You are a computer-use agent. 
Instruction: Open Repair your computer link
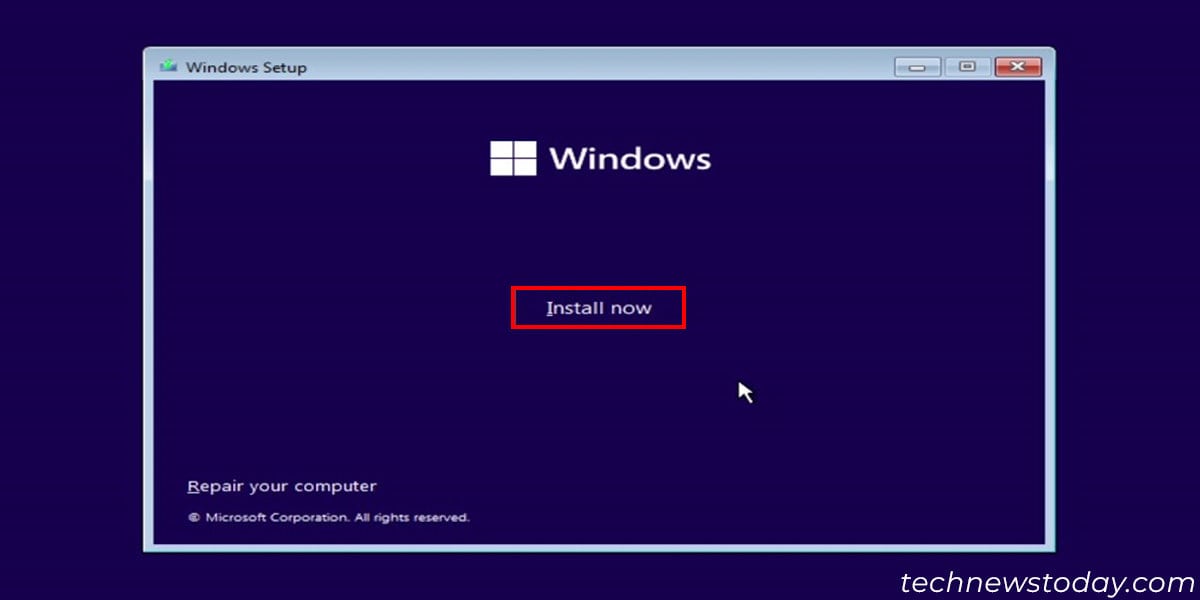point(282,487)
